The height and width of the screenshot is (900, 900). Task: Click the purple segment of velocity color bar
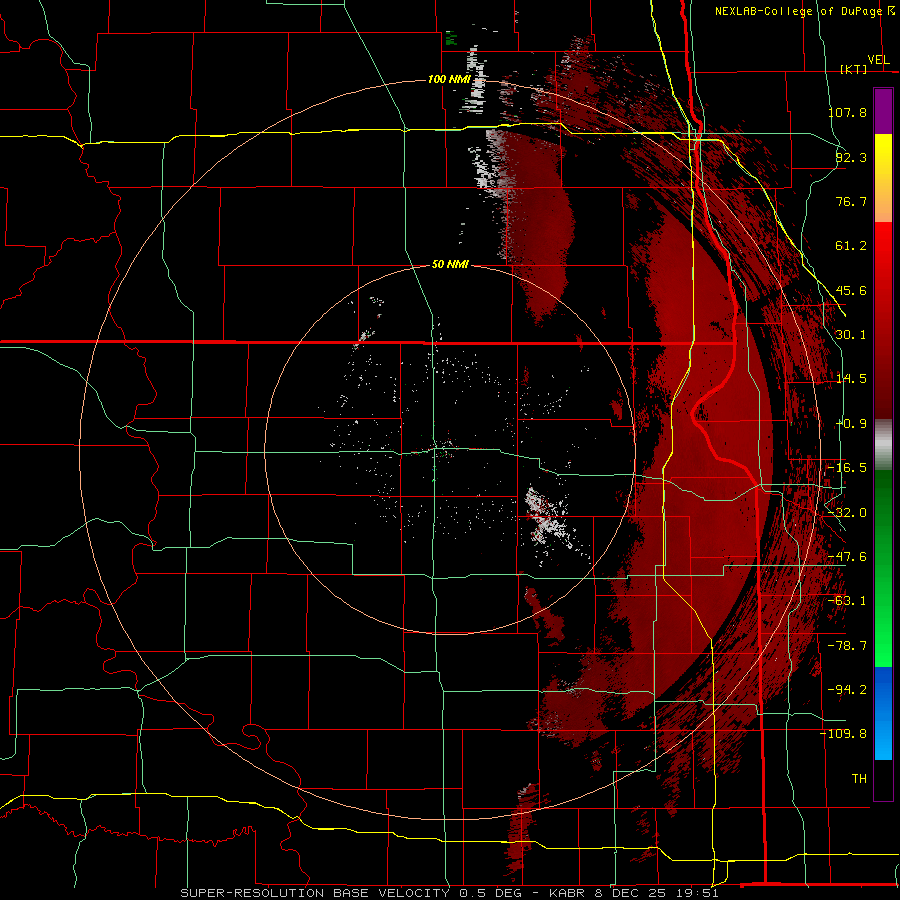pos(883,111)
